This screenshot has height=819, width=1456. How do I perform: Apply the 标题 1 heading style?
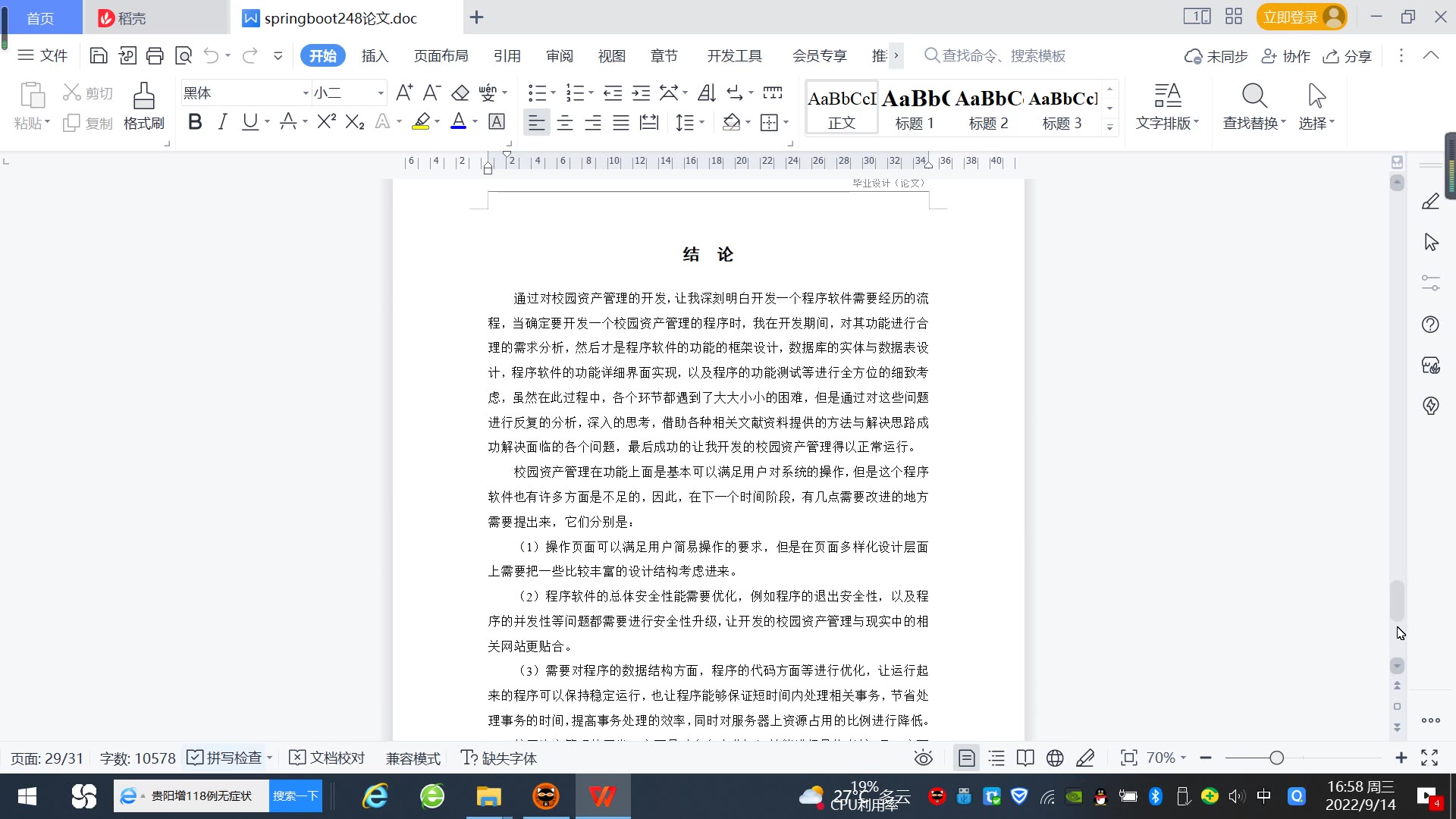coord(915,108)
